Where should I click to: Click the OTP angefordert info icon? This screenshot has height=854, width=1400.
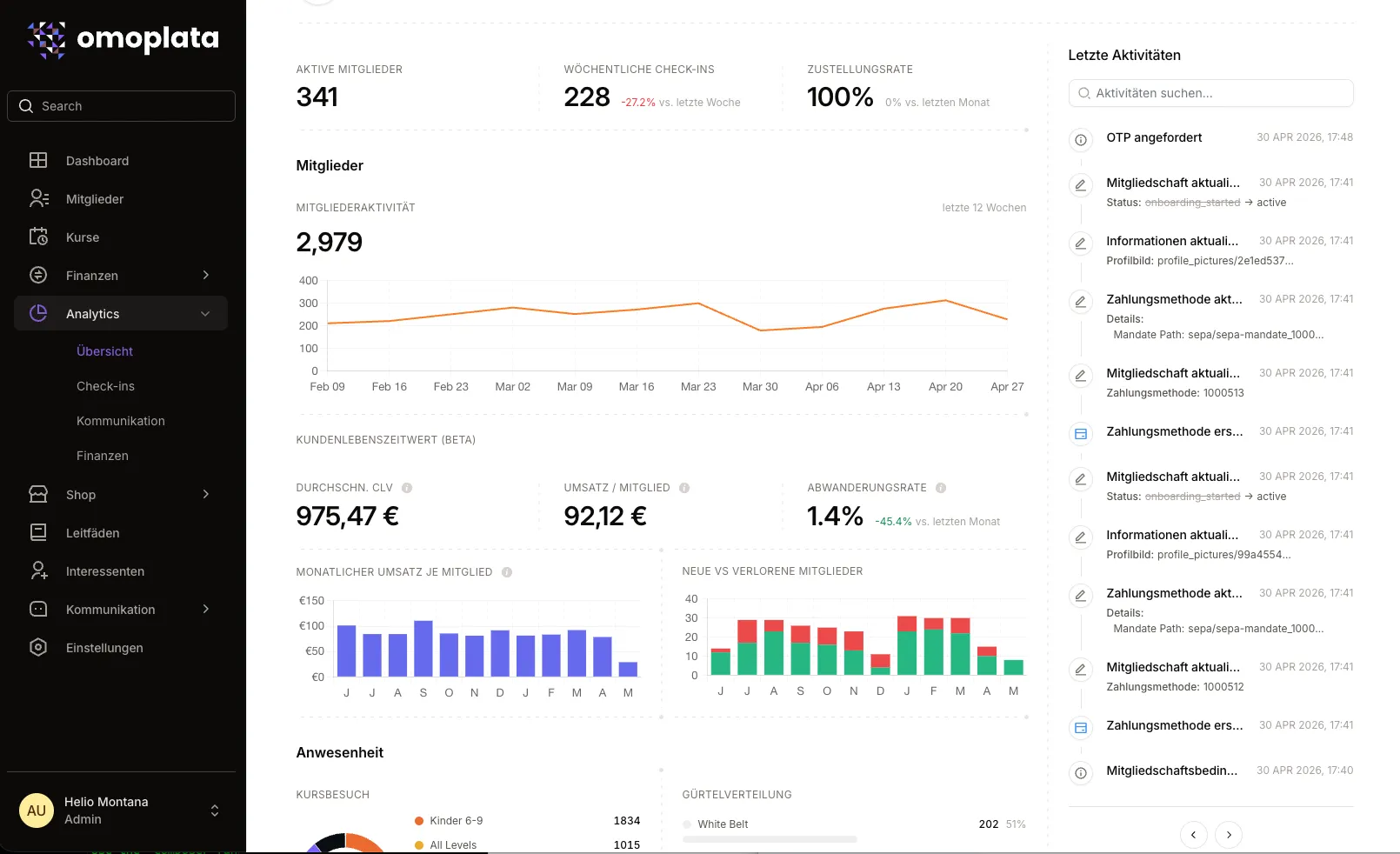coord(1081,139)
